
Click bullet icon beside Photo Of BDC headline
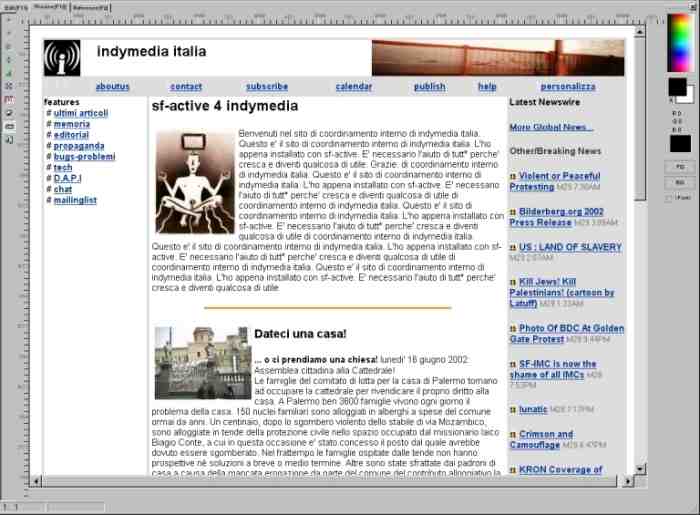[513, 329]
